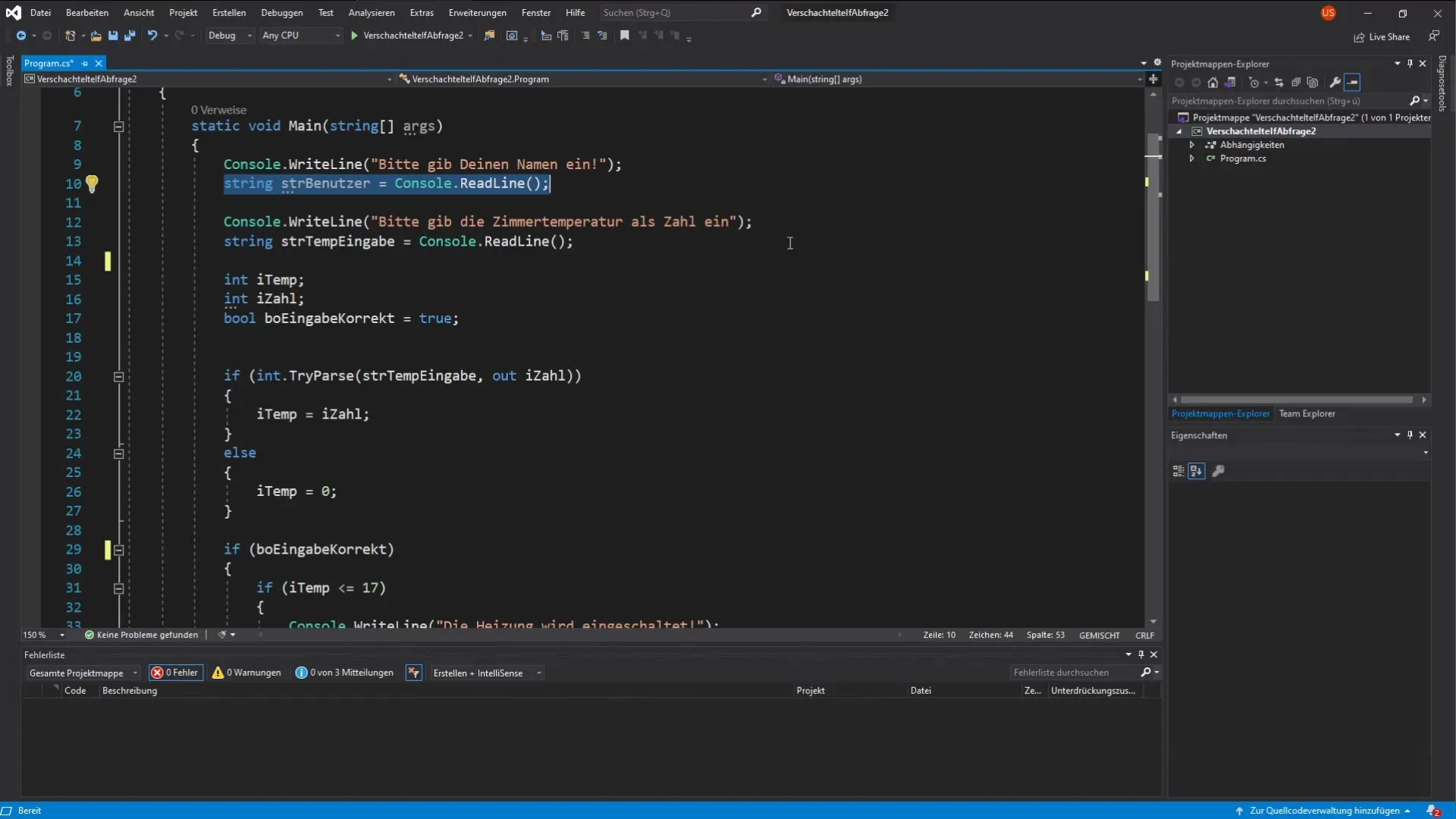The width and height of the screenshot is (1456, 819).
Task: Open the Erstellen + IntelliSense dropdown
Action: pyautogui.click(x=486, y=673)
